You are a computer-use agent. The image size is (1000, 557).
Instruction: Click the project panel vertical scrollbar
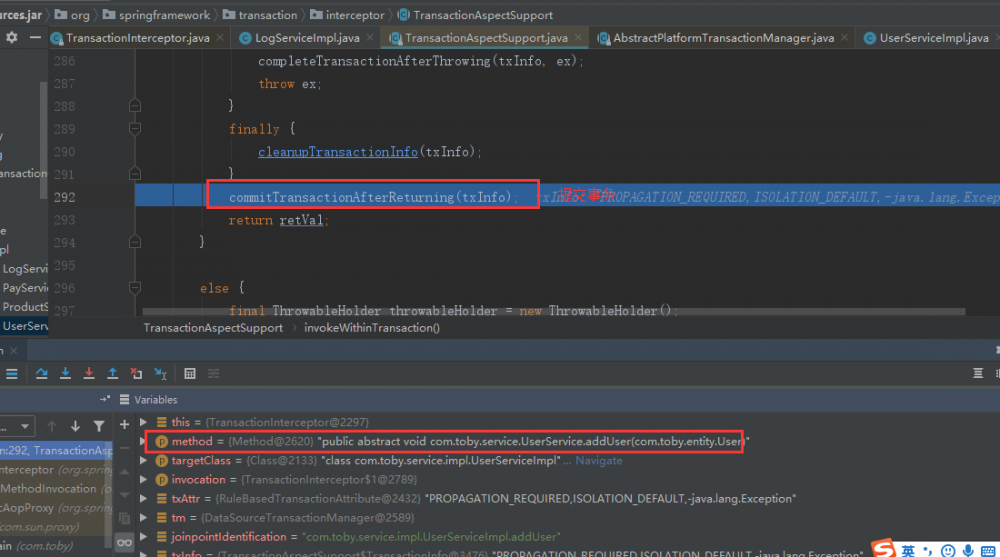click(x=43, y=140)
